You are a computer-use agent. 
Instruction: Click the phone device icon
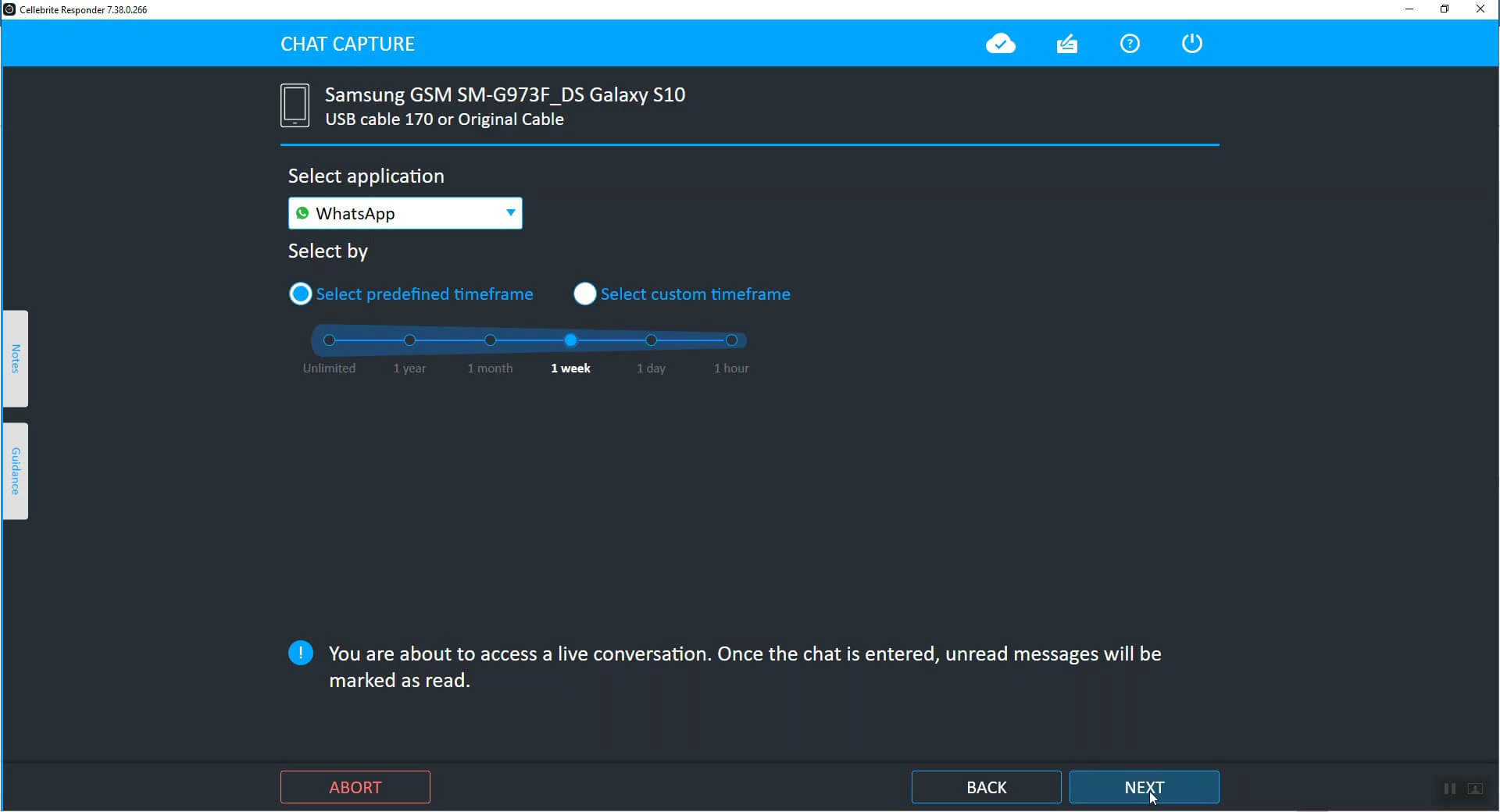(x=295, y=105)
